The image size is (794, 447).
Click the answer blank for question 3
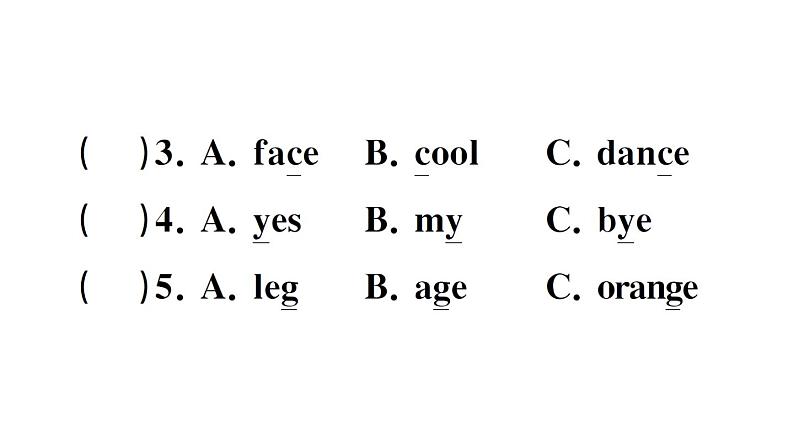pos(114,153)
